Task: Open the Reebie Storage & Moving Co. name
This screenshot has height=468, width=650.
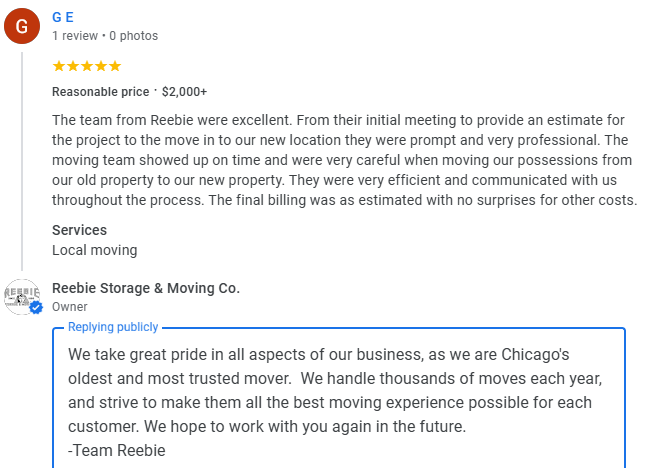Action: pos(146,288)
